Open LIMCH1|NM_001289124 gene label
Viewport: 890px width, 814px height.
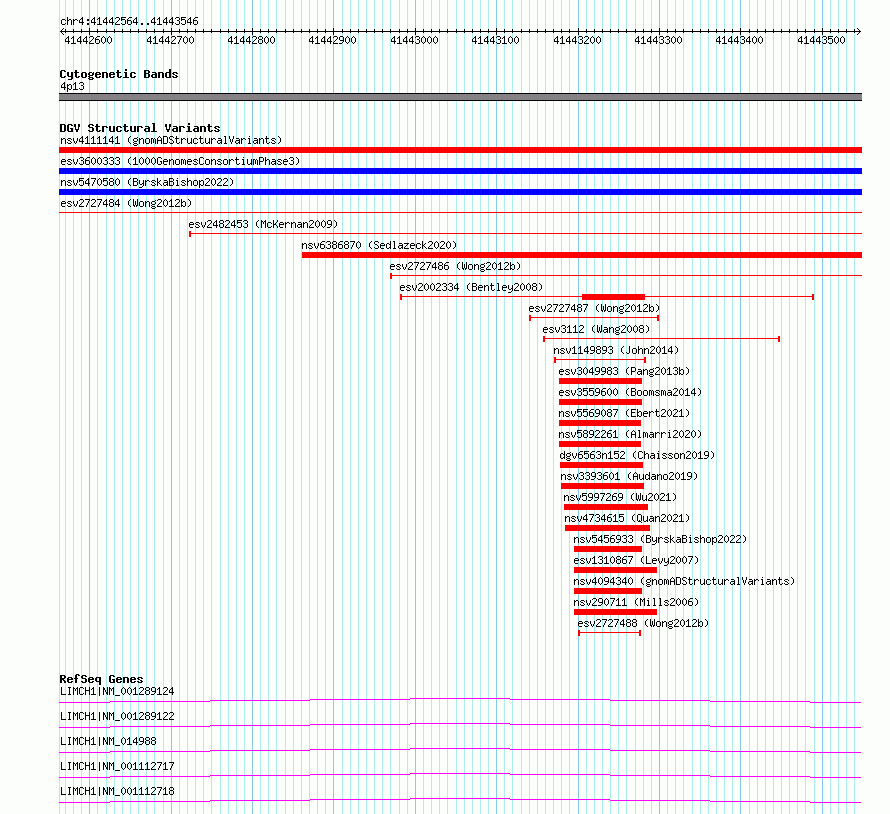pos(117,691)
